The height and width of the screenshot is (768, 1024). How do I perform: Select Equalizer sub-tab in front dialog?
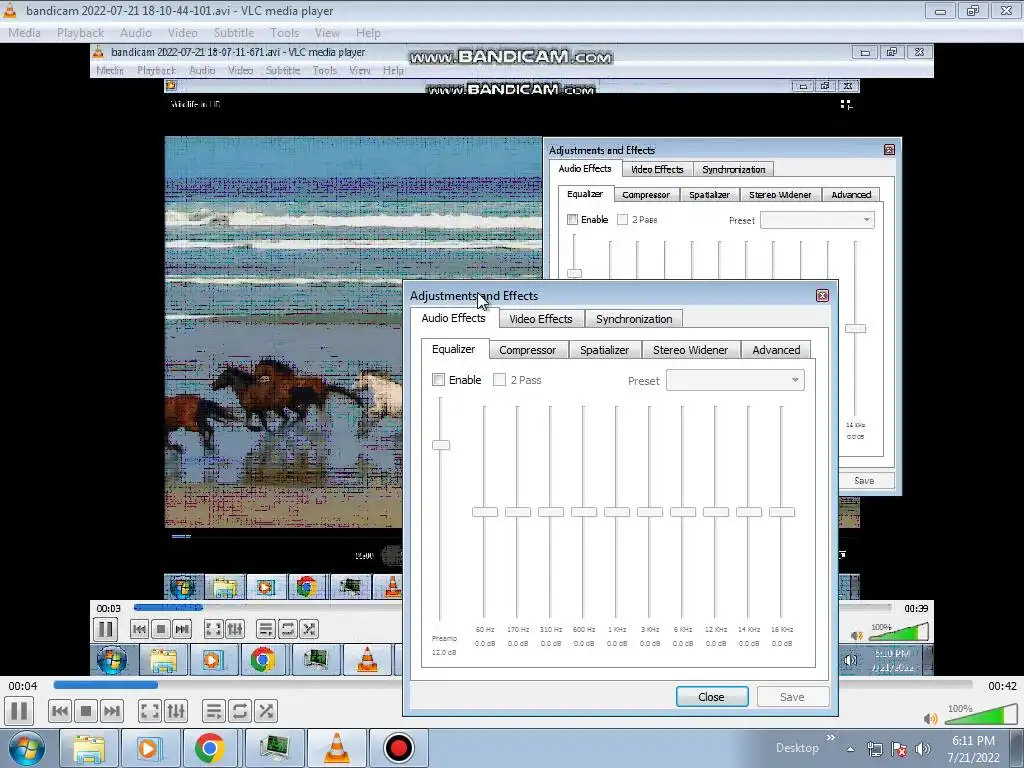(x=454, y=349)
